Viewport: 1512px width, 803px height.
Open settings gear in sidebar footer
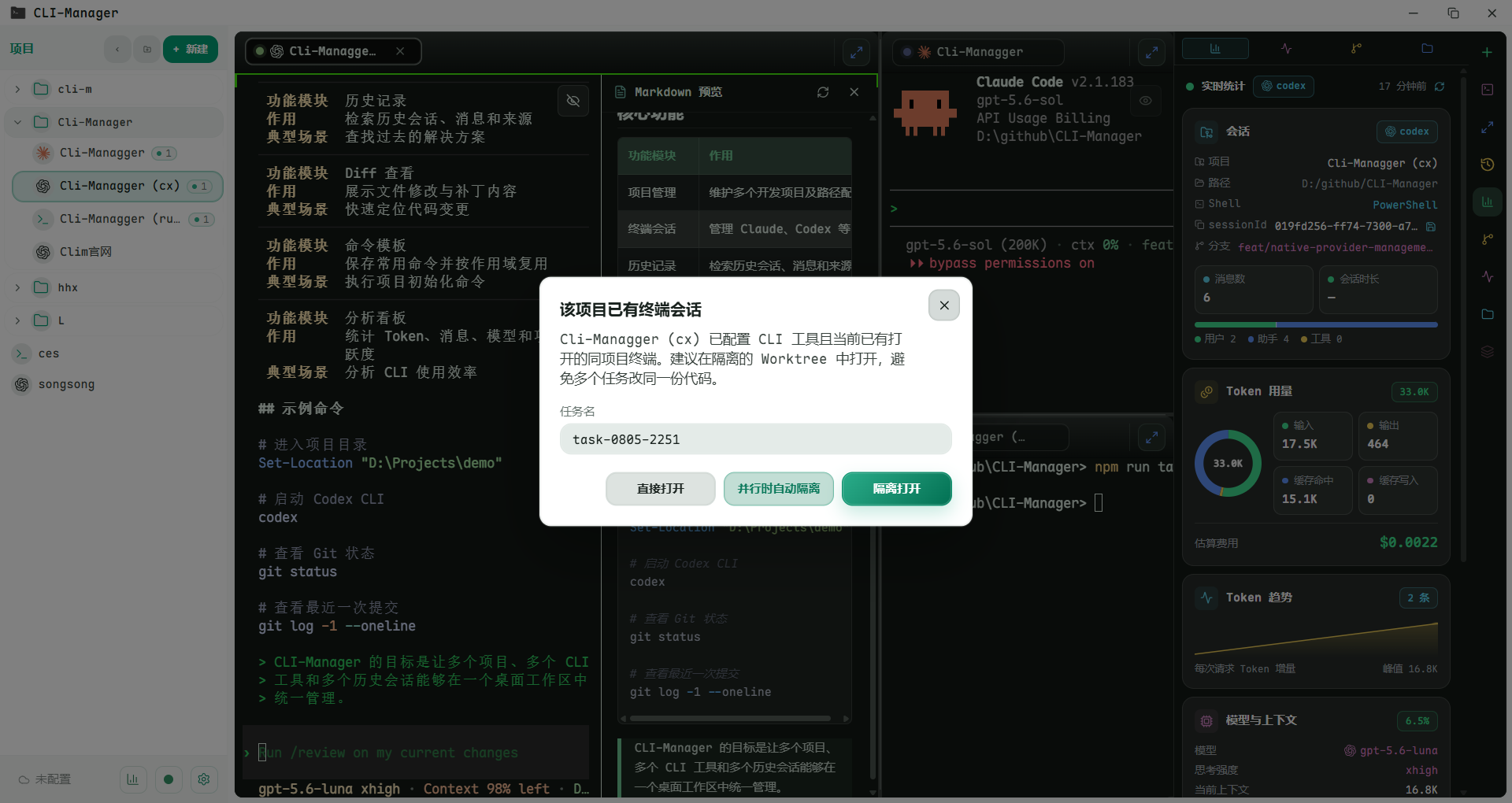pyautogui.click(x=204, y=779)
